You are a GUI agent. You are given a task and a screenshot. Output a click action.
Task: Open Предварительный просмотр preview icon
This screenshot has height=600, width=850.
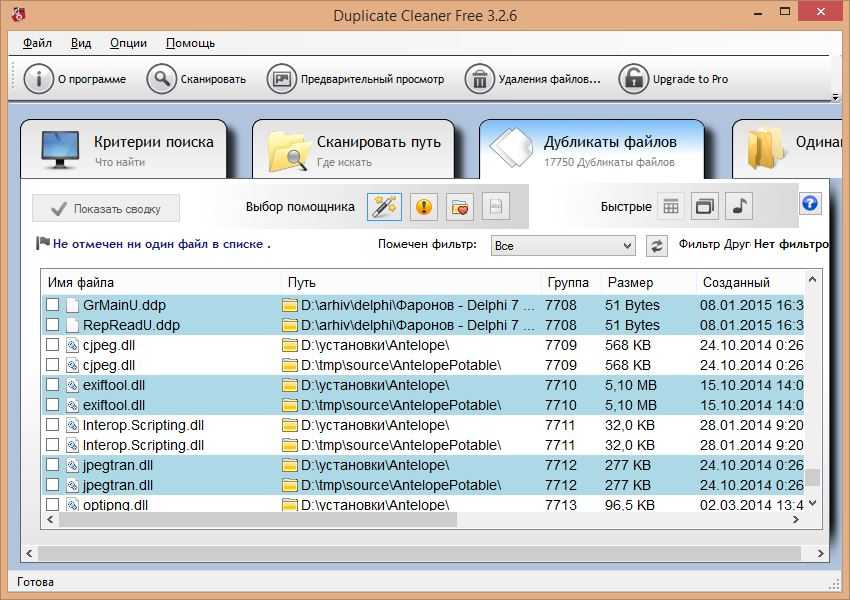coord(281,79)
